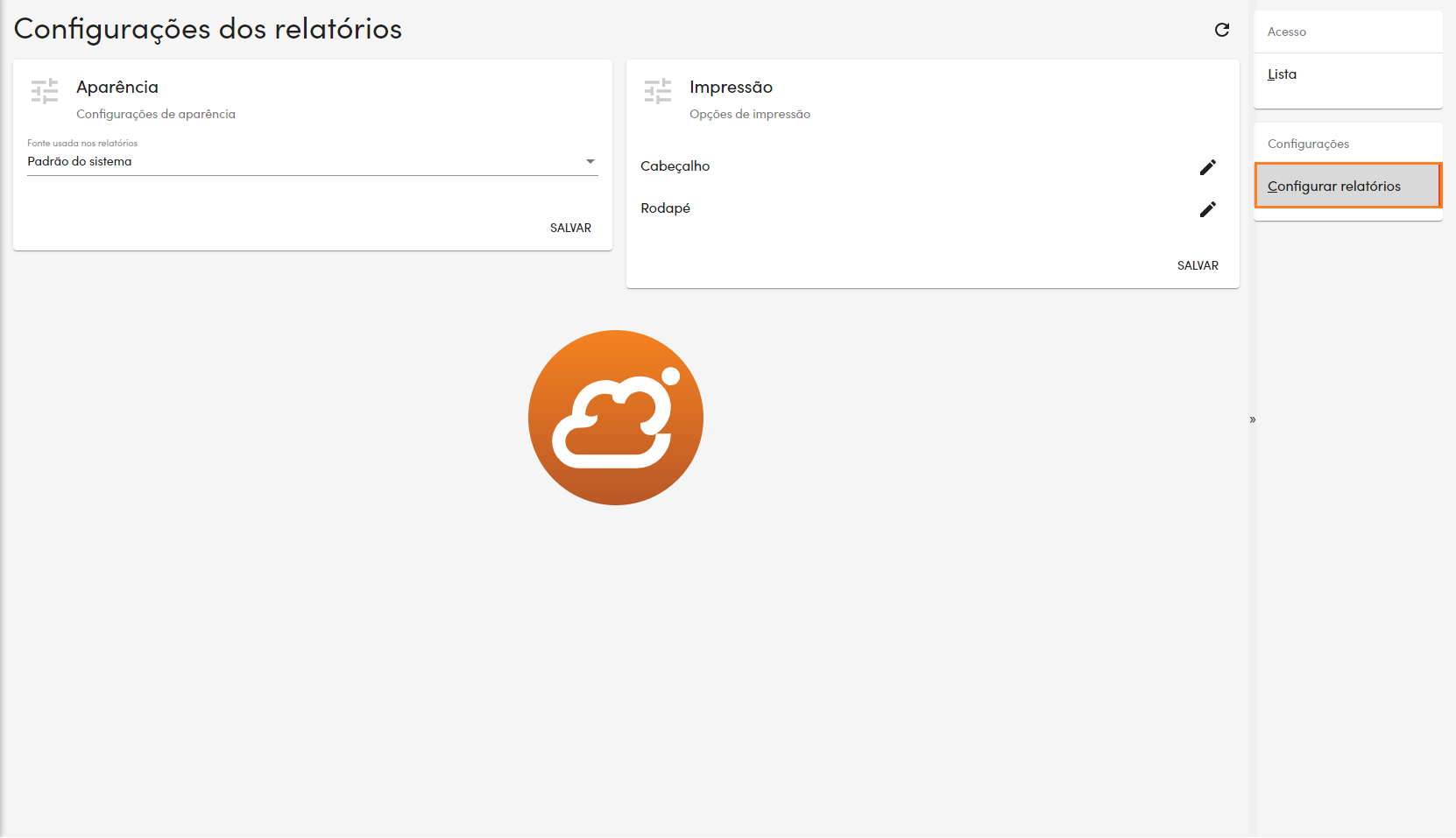1456x838 pixels.
Task: Click the 'Configurações dos relatórios' page heading
Action: tap(208, 29)
